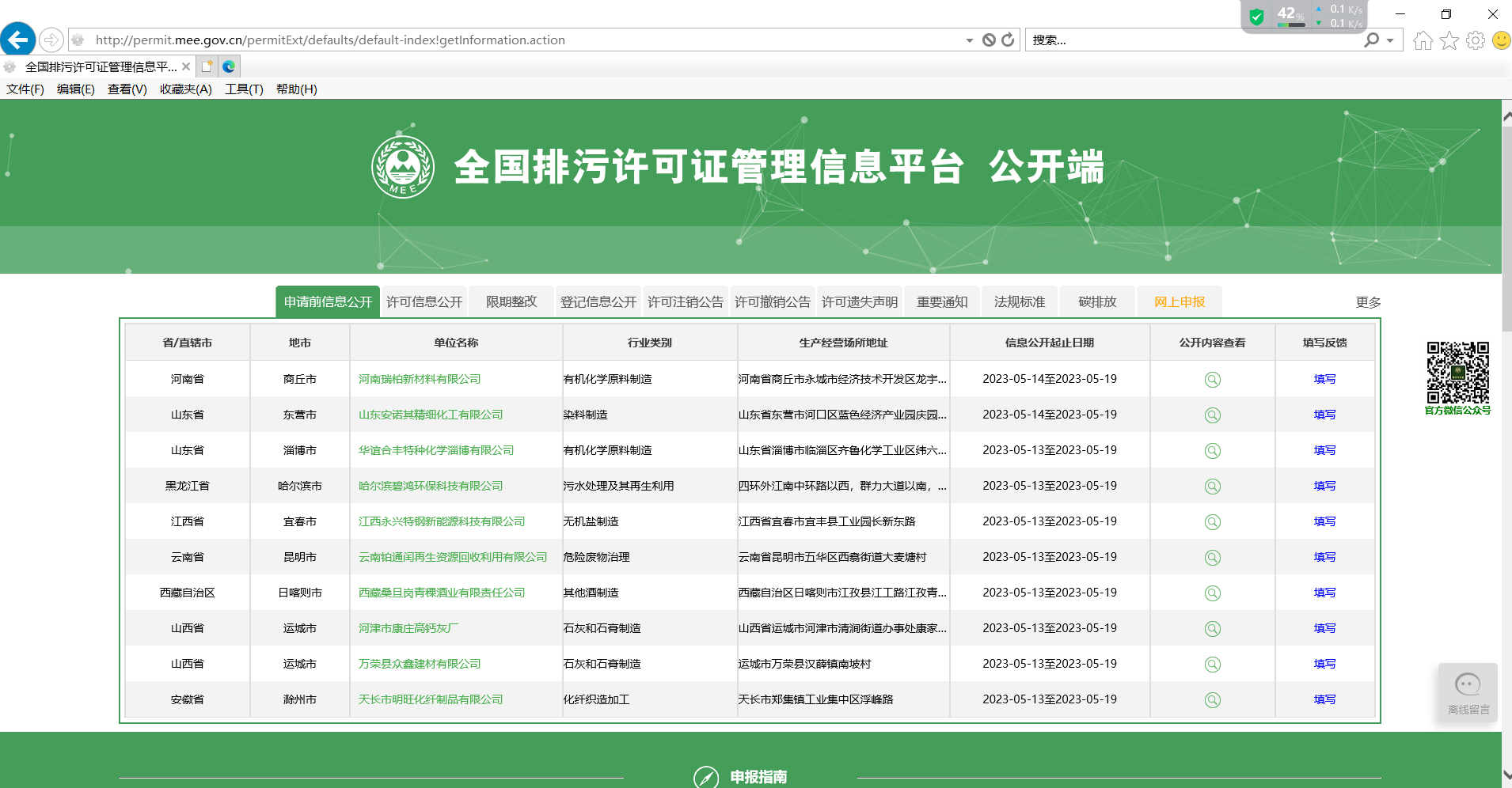Screen dimensions: 1512x788
Task: Open 河南瑞柏新材料有限公司 company link
Action: coord(420,379)
